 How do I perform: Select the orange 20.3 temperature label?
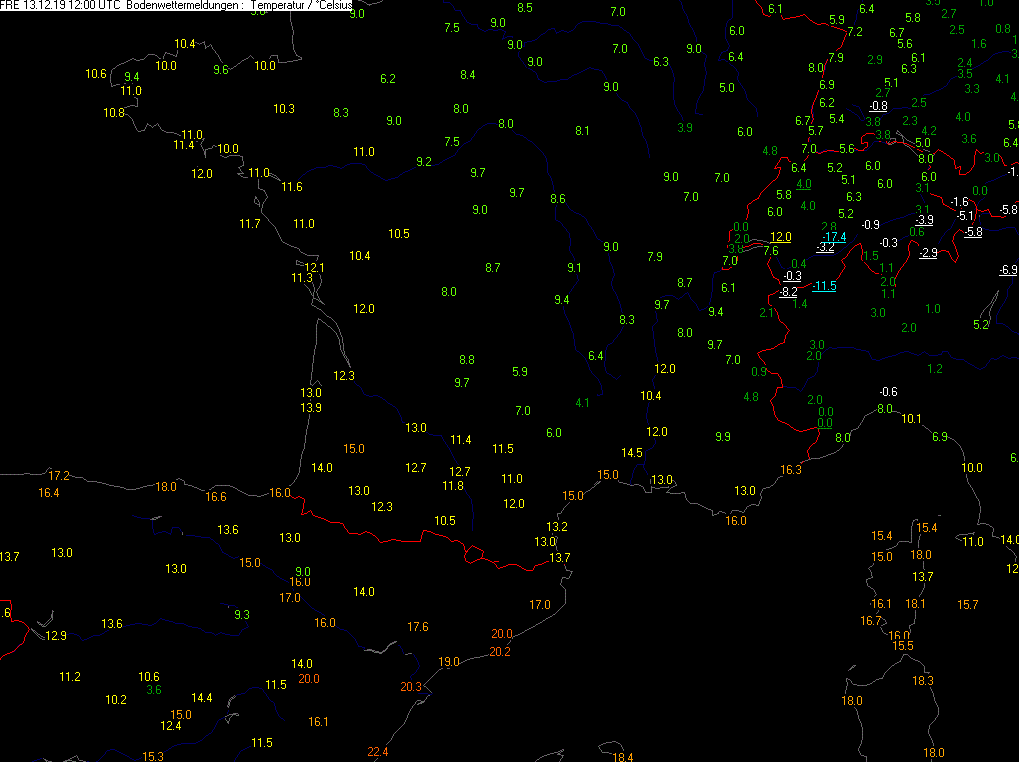[411, 687]
